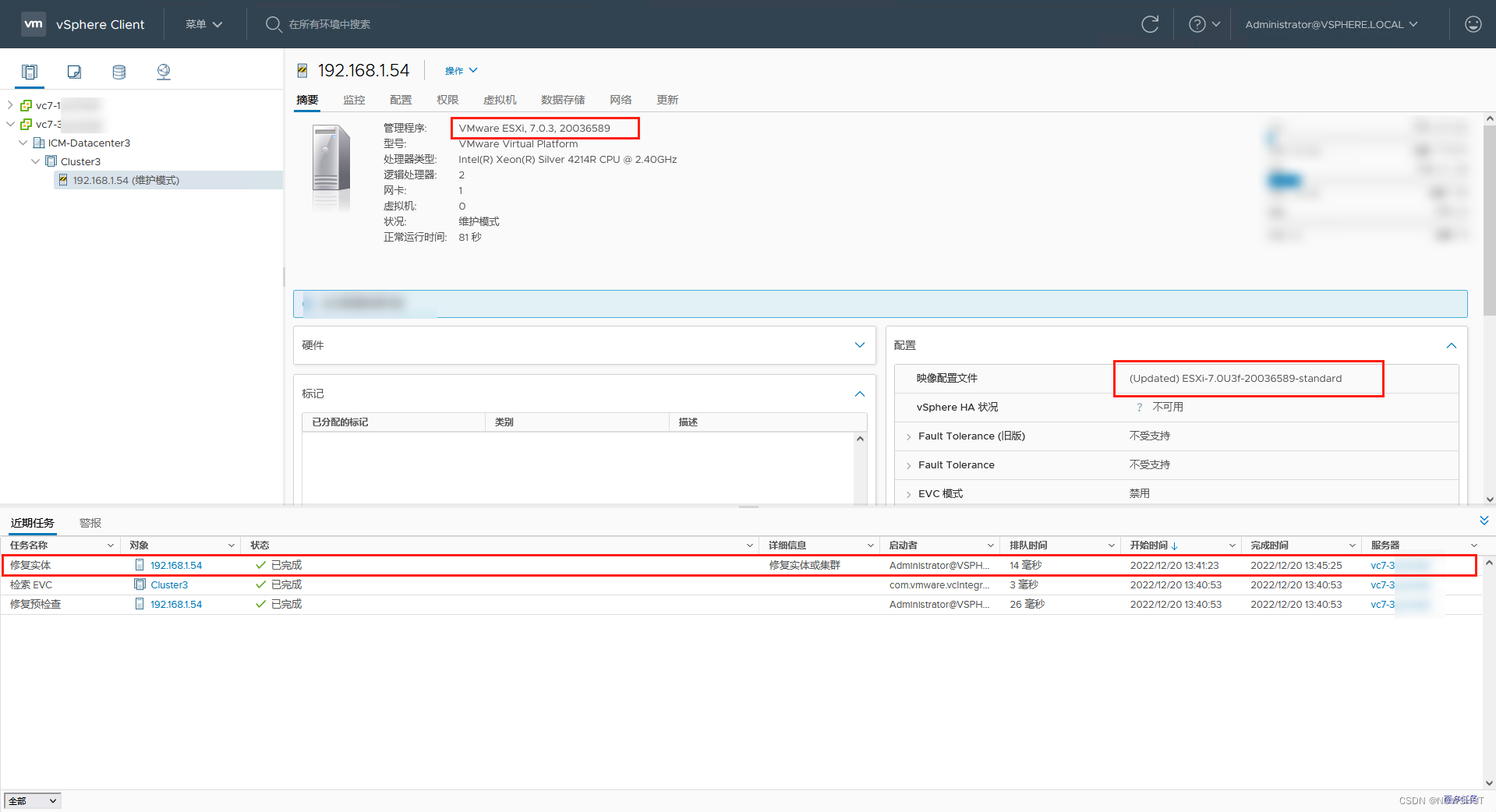
Task: Expand the vc7-1 tree node
Action: point(10,105)
